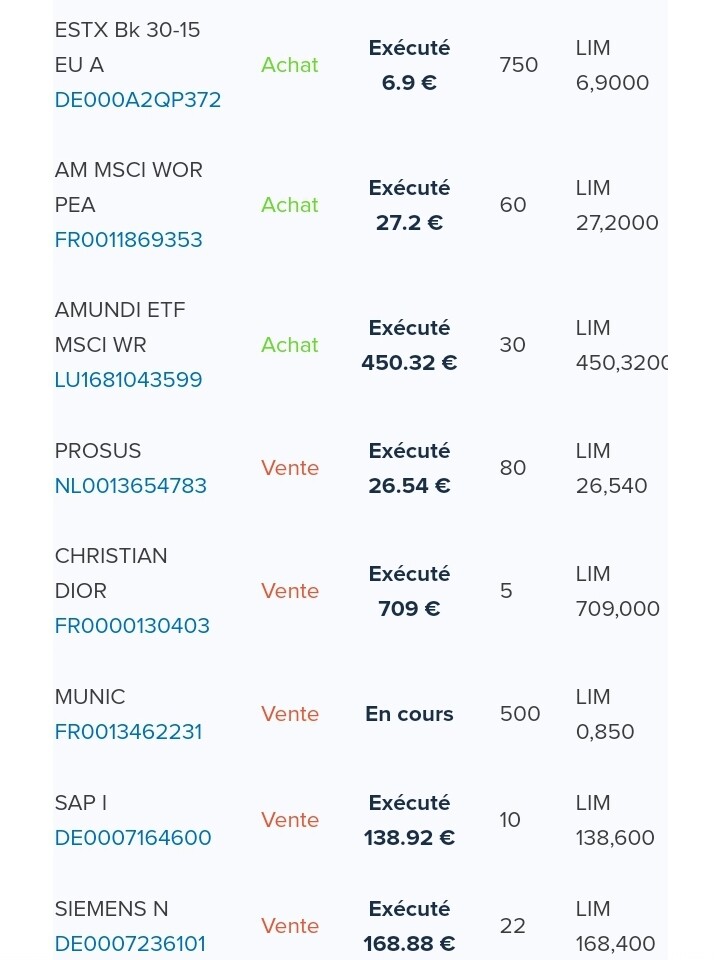720x960 pixels.
Task: Open PROSUS ISIN NL0013654783
Action: pos(131,486)
